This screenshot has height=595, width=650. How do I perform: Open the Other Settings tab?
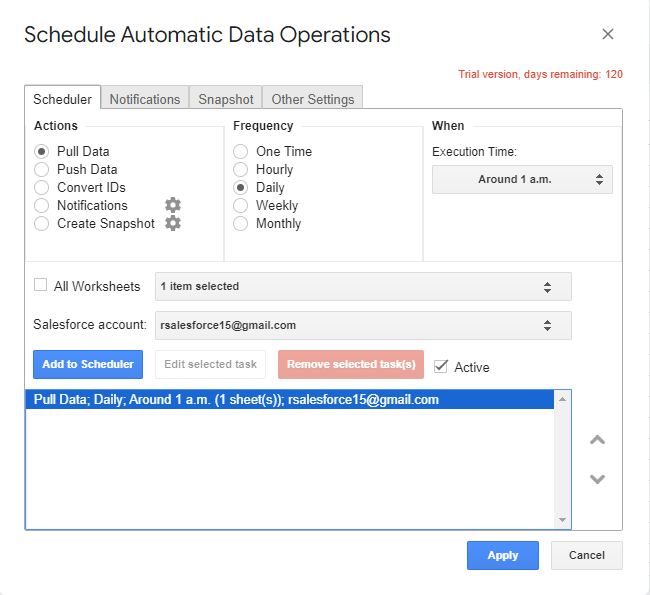[x=312, y=99]
